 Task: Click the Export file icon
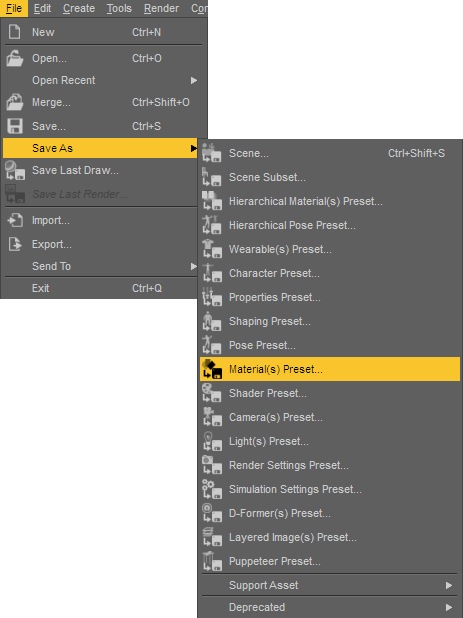(x=15, y=244)
